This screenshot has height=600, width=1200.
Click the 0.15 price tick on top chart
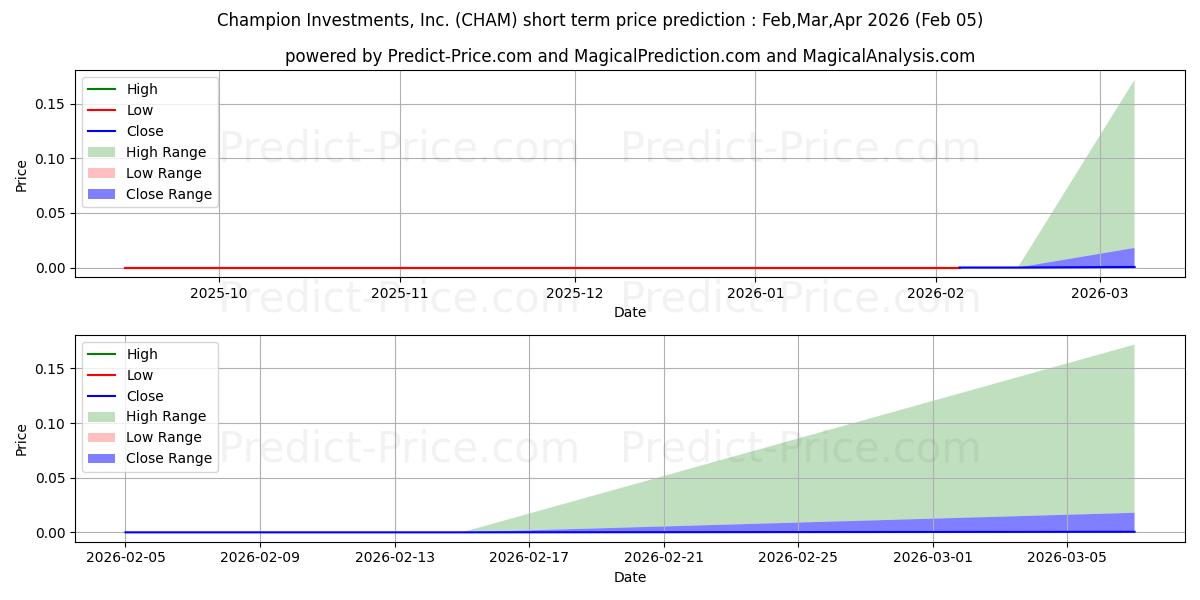click(x=51, y=104)
